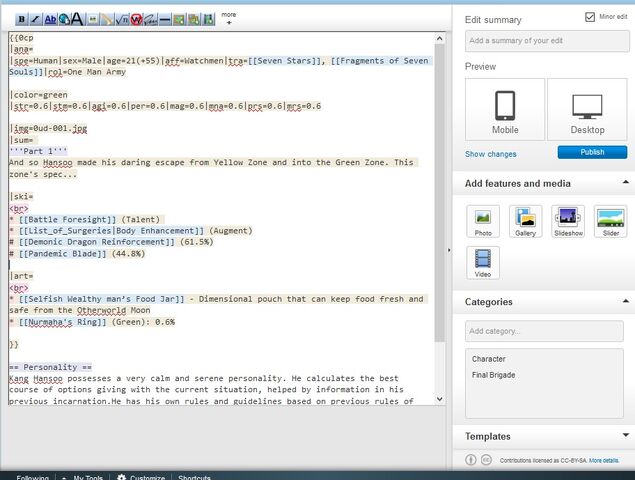Image resolution: width=635 pixels, height=480 pixels.
Task: Add a Slider to the article
Action: pos(611,221)
